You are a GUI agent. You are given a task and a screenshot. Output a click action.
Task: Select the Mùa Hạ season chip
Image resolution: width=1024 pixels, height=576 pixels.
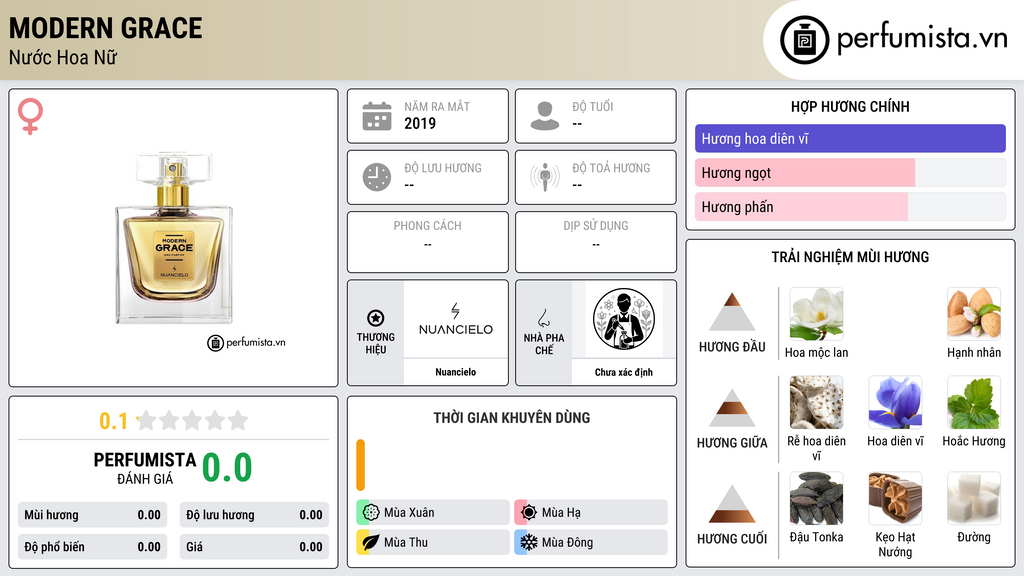click(591, 512)
